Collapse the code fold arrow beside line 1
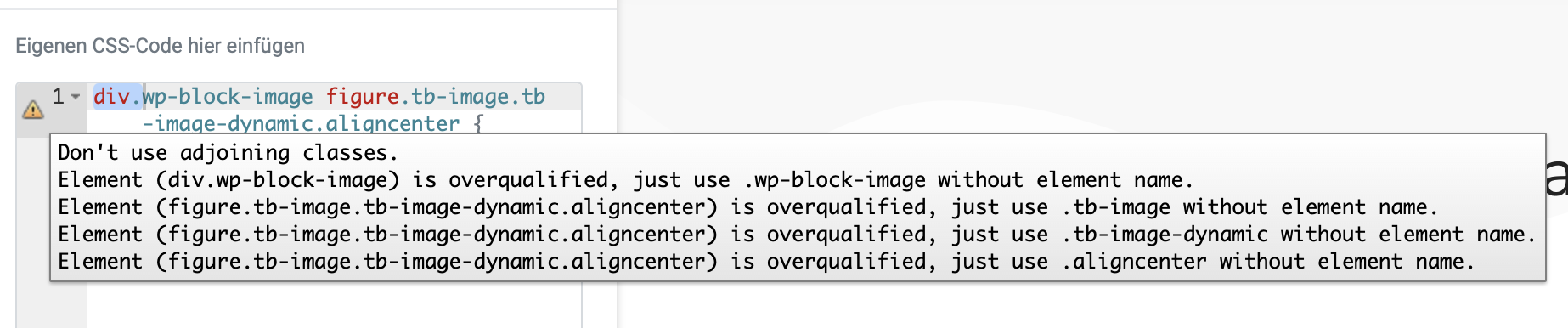 (76, 97)
